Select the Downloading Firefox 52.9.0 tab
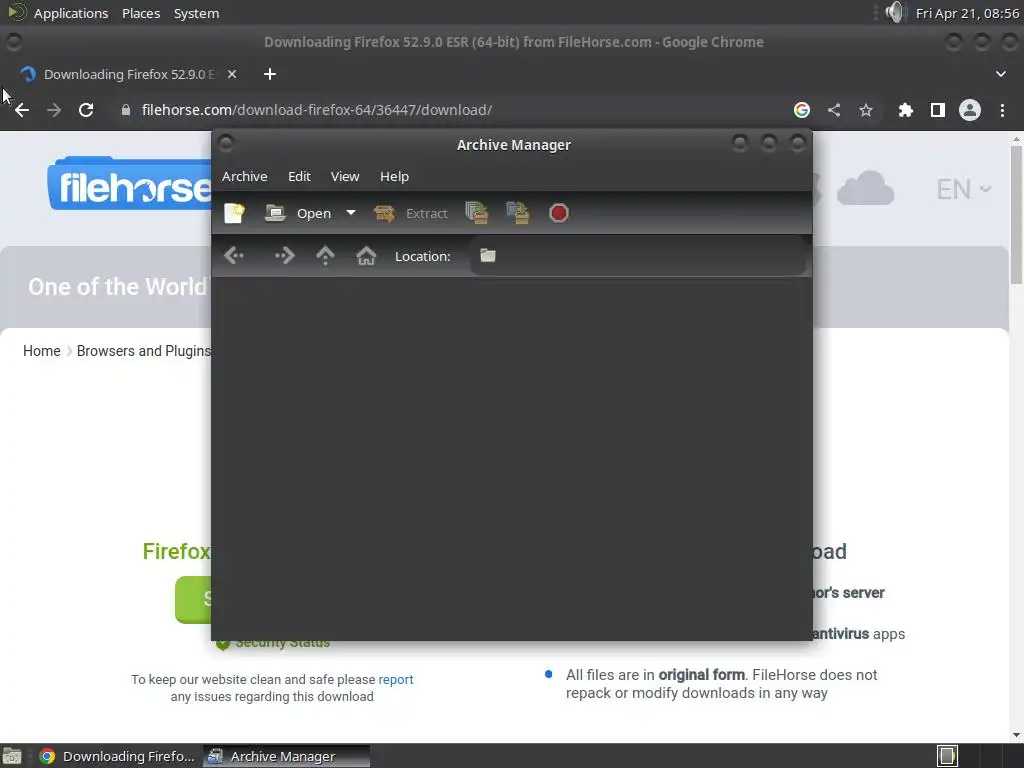This screenshot has height=768, width=1024. pyautogui.click(x=128, y=74)
